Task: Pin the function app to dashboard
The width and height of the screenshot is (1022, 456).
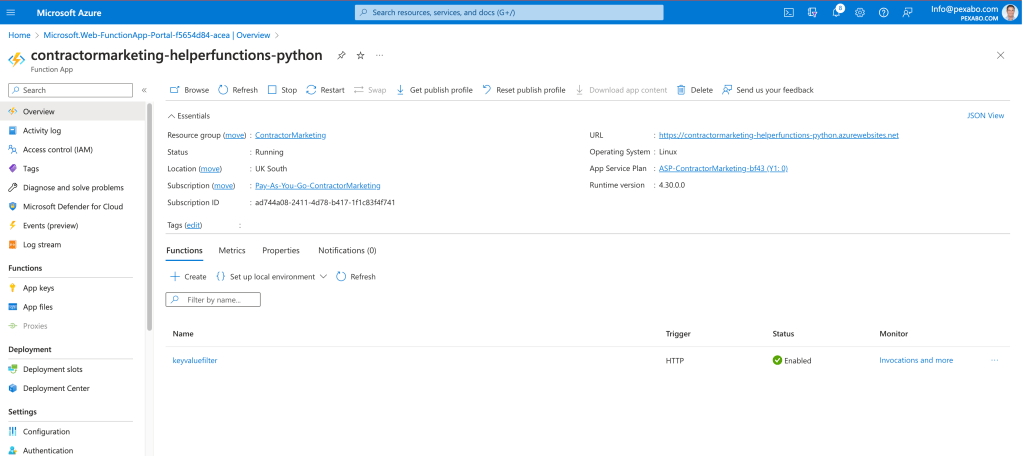Action: pos(341,56)
